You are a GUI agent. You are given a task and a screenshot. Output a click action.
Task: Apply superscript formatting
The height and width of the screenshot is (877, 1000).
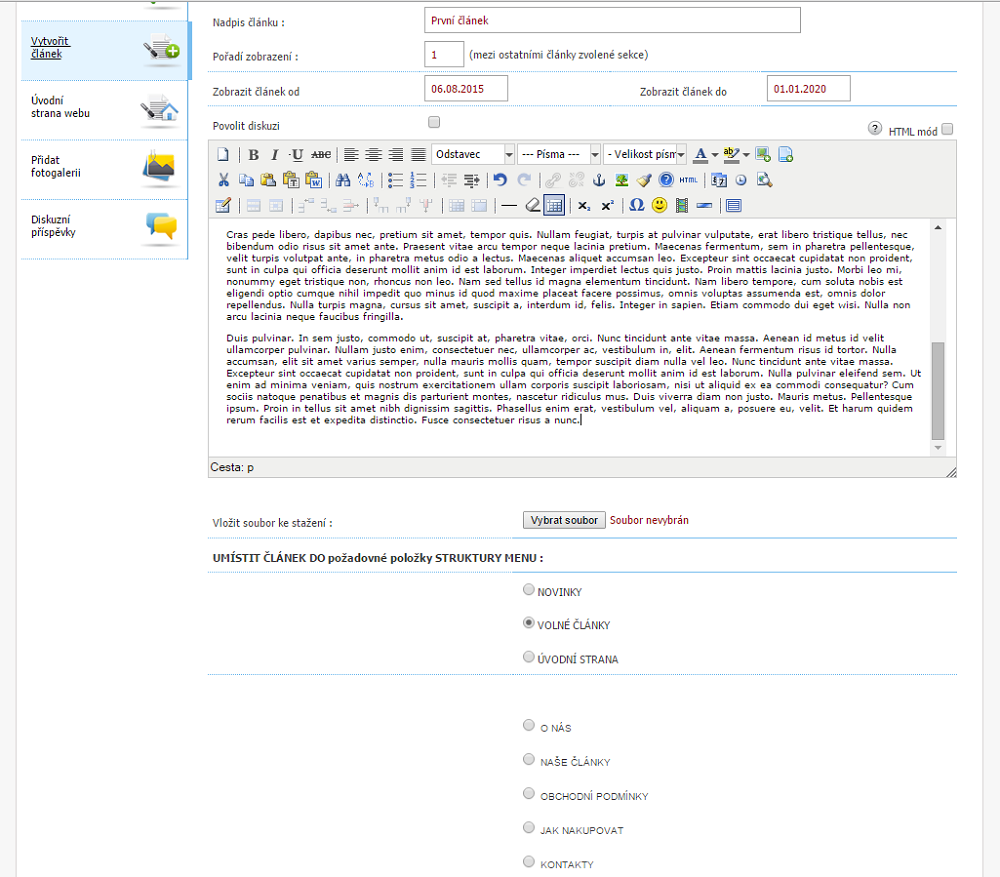pos(607,205)
